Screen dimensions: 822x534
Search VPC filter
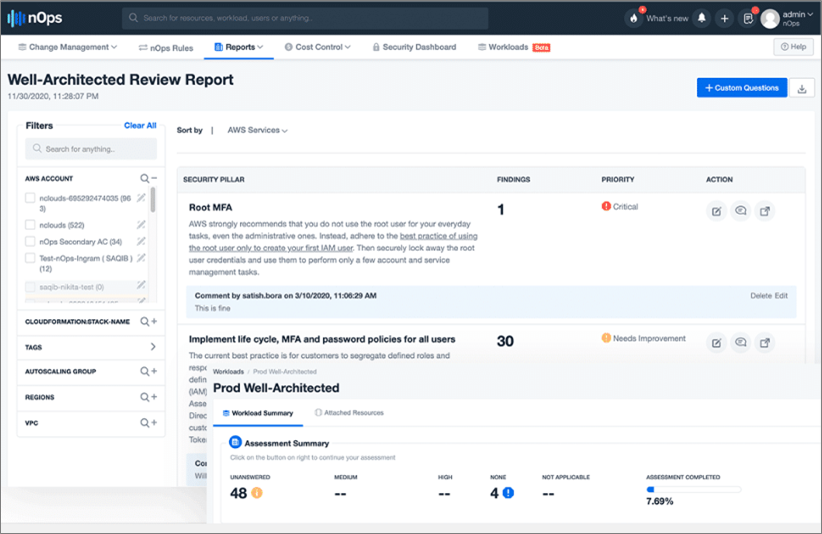click(x=144, y=422)
